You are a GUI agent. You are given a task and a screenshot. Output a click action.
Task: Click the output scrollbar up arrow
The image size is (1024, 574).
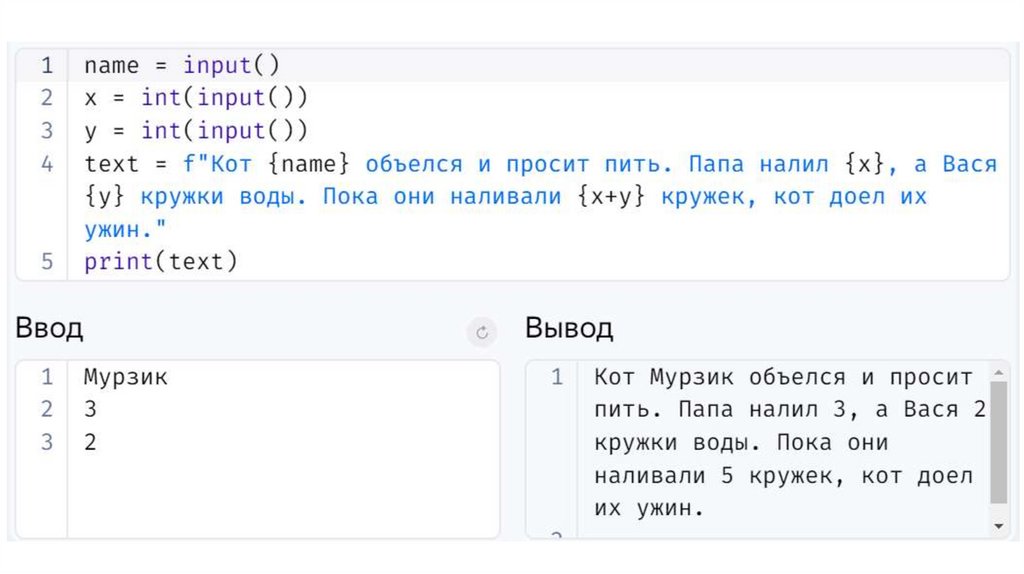point(998,373)
